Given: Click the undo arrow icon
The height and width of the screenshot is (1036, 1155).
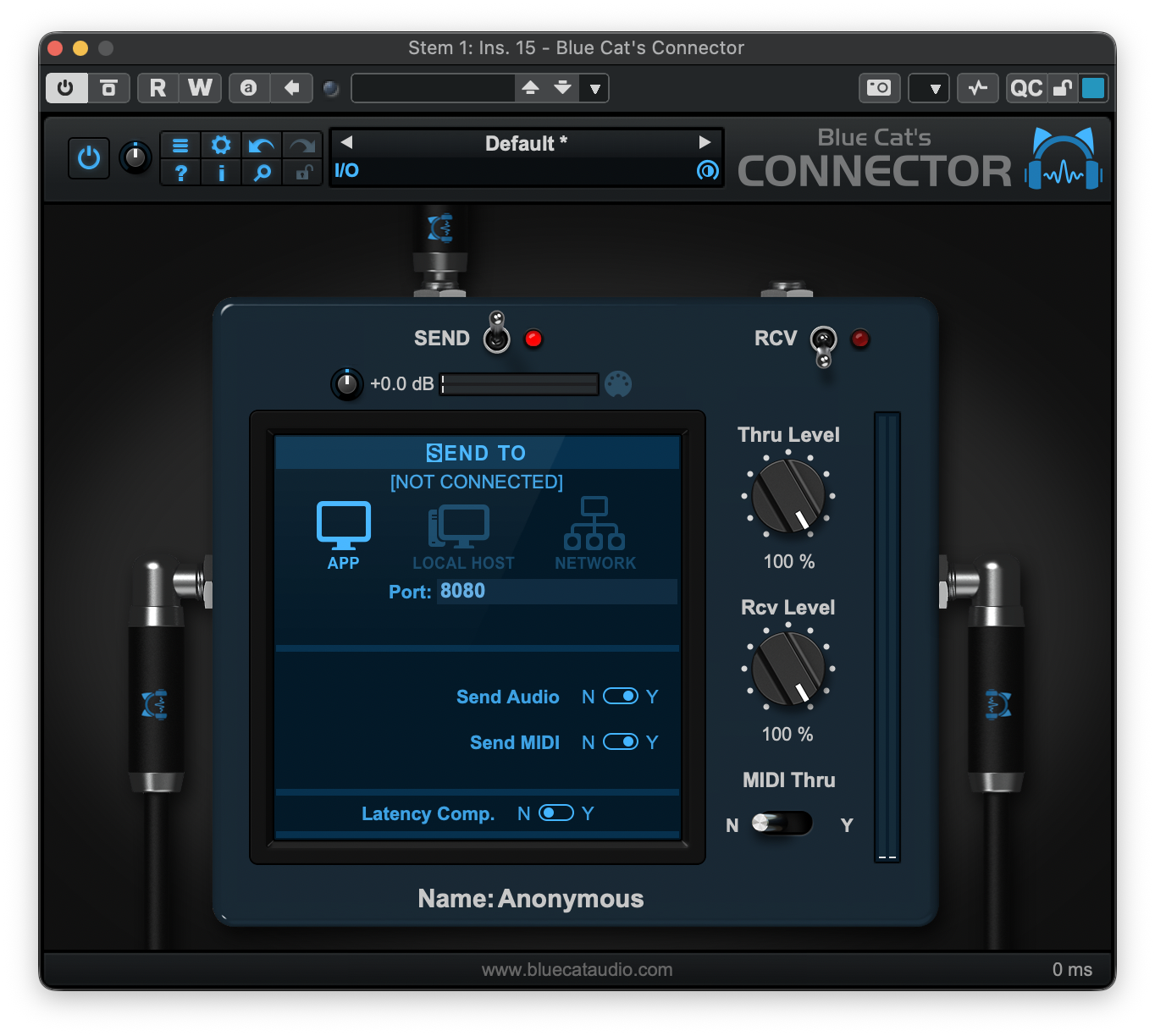Looking at the screenshot, I should coord(262,146).
